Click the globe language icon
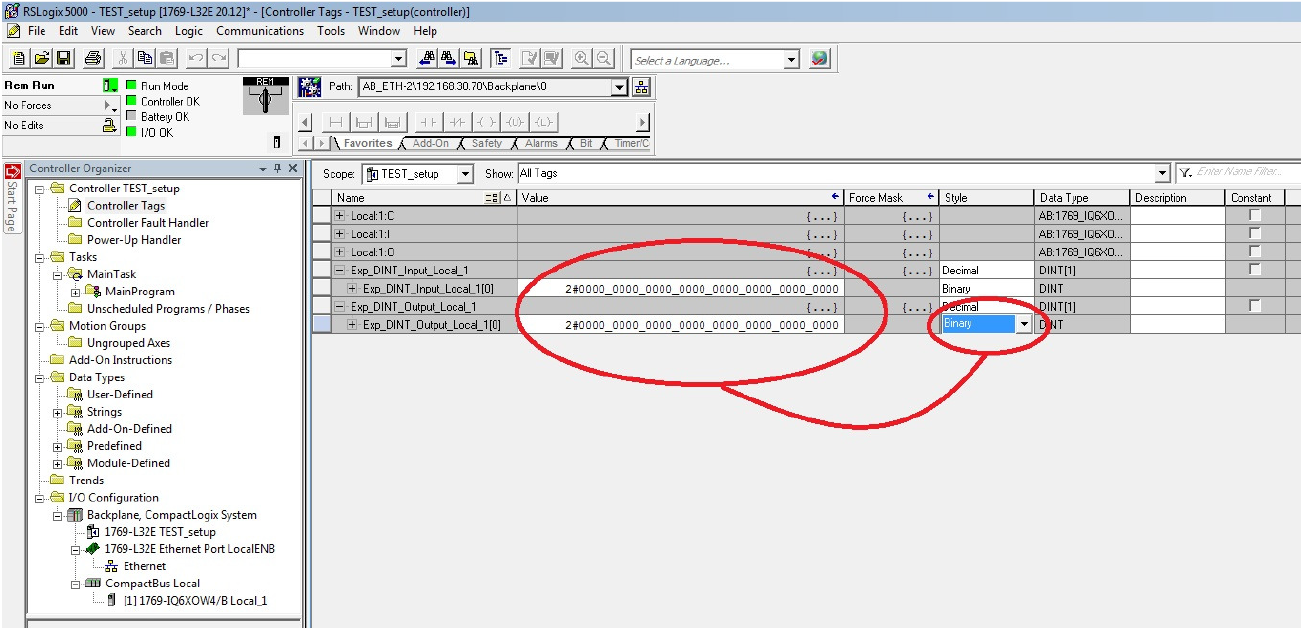The image size is (1307, 636). tap(819, 59)
